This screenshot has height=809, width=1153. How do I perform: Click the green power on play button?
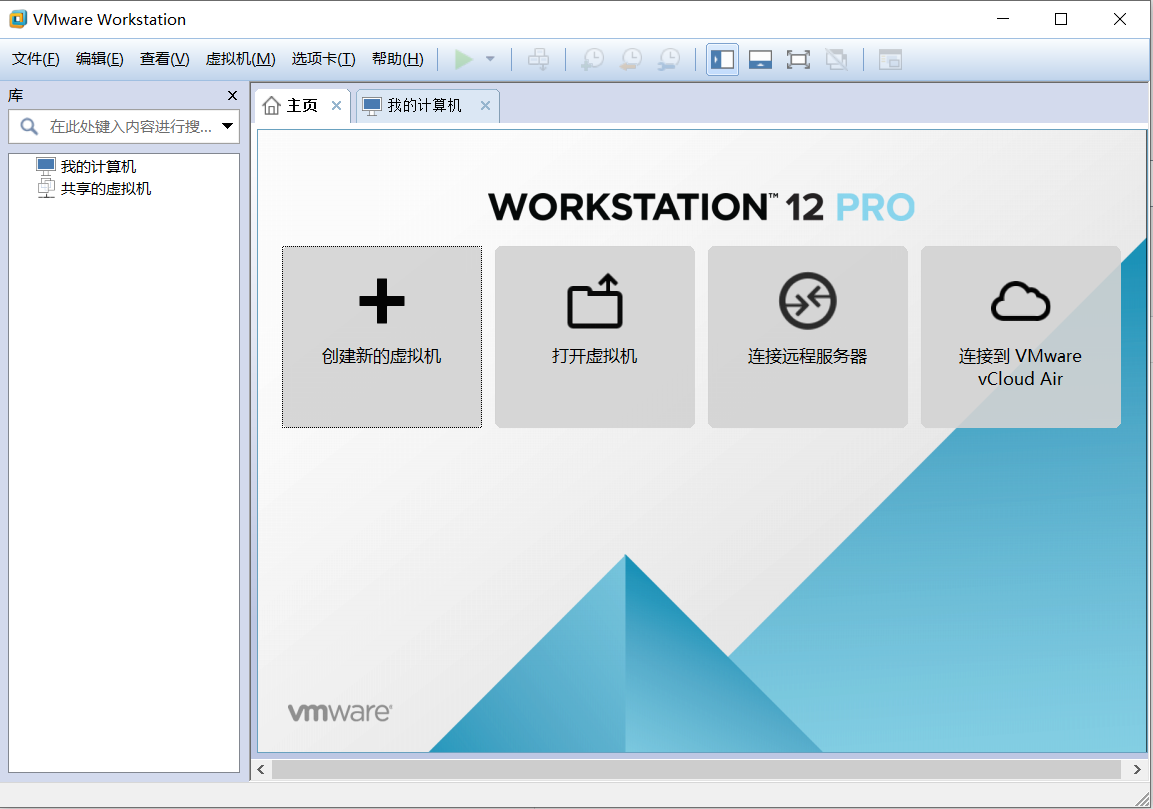tap(464, 59)
